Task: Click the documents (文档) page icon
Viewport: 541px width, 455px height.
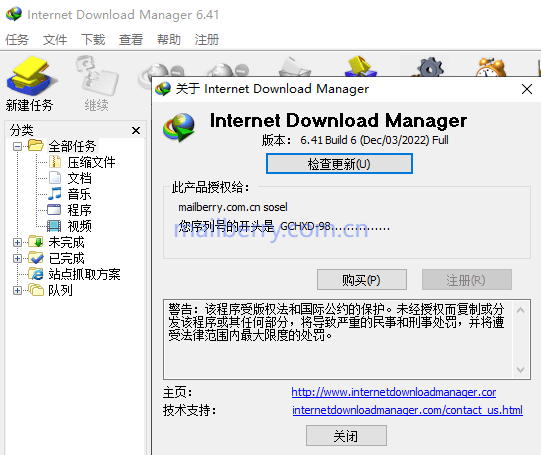Action: (55, 178)
